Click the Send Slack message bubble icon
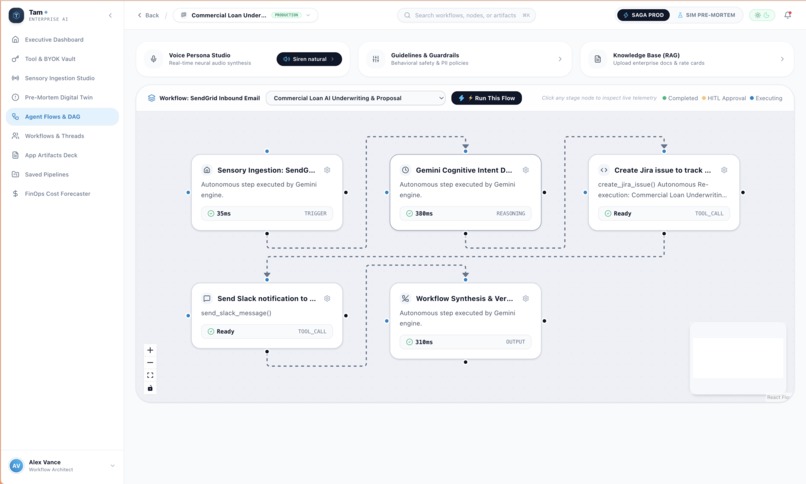The image size is (806, 484). click(x=207, y=299)
